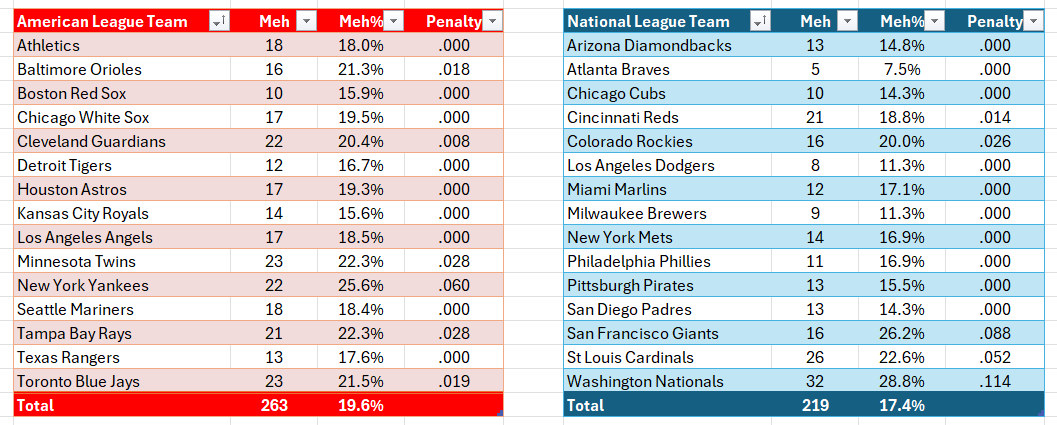Select the Atlanta Braves 7.5% cell
The width and height of the screenshot is (1057, 425).
(x=902, y=69)
